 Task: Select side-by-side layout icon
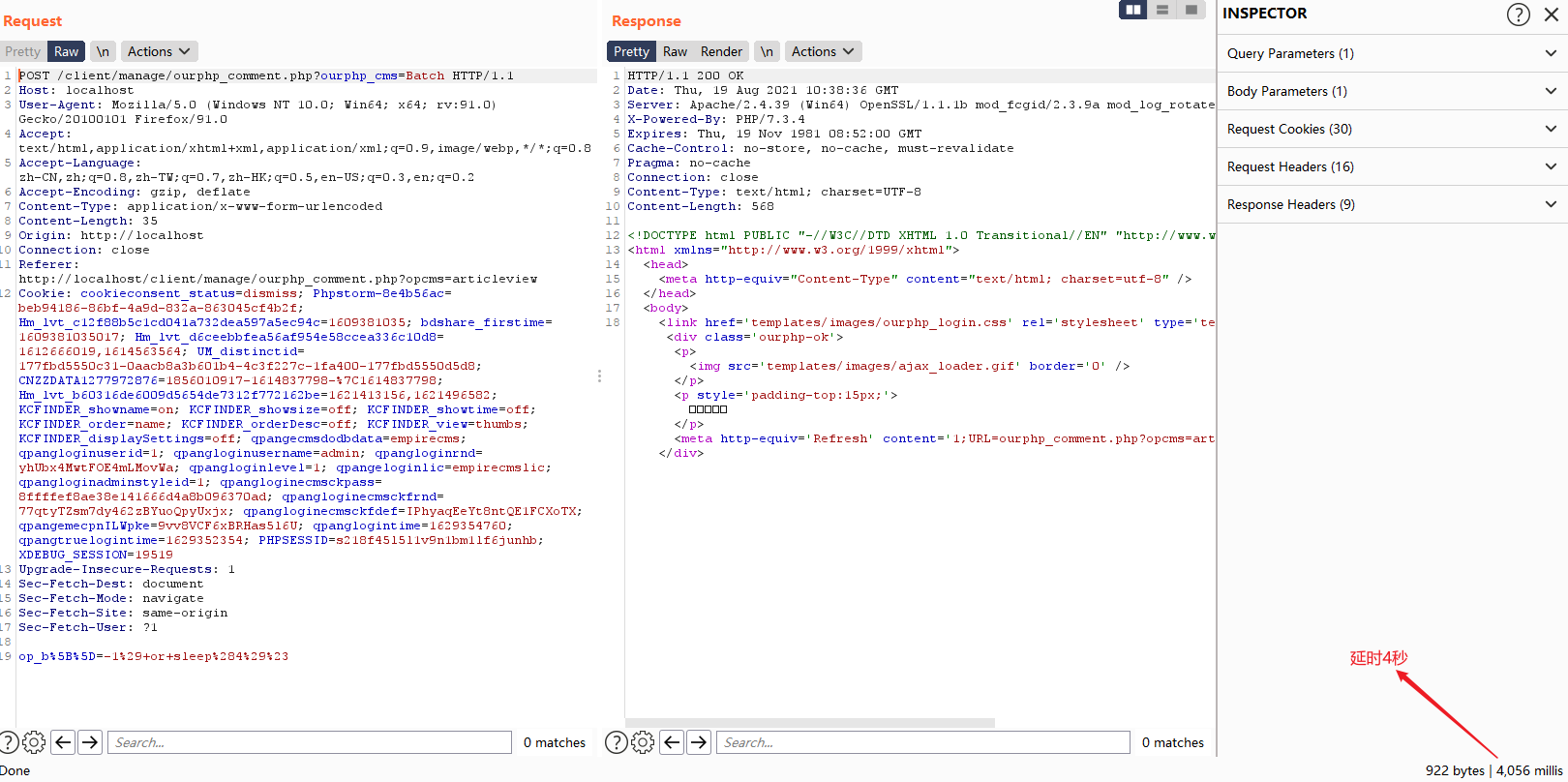[x=1132, y=10]
